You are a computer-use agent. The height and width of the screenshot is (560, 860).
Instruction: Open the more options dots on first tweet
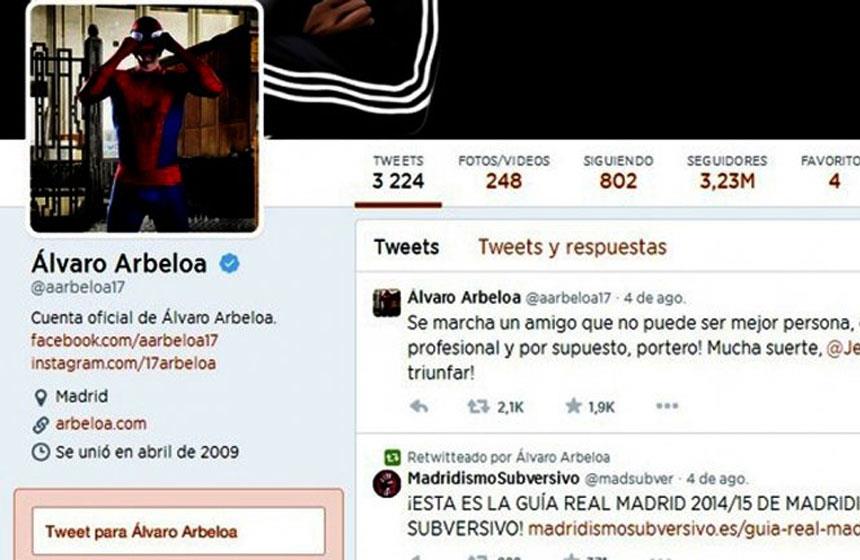pyautogui.click(x=667, y=406)
